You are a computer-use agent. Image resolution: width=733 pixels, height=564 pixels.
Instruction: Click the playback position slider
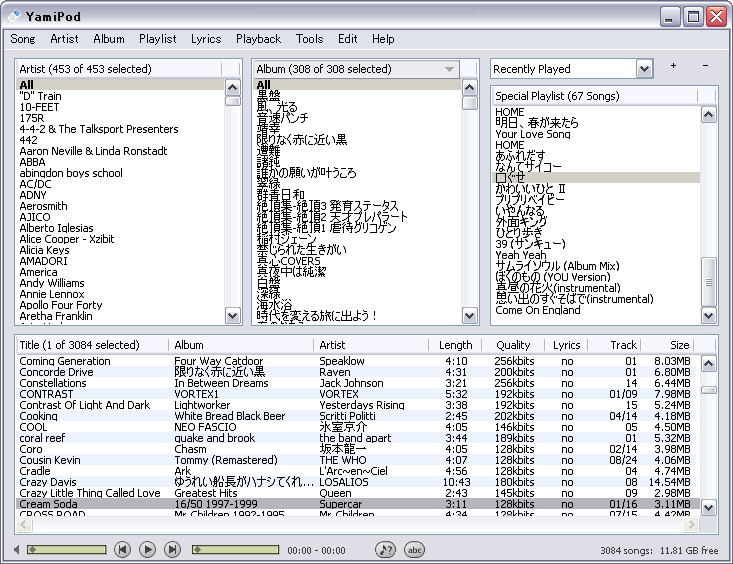point(235,550)
